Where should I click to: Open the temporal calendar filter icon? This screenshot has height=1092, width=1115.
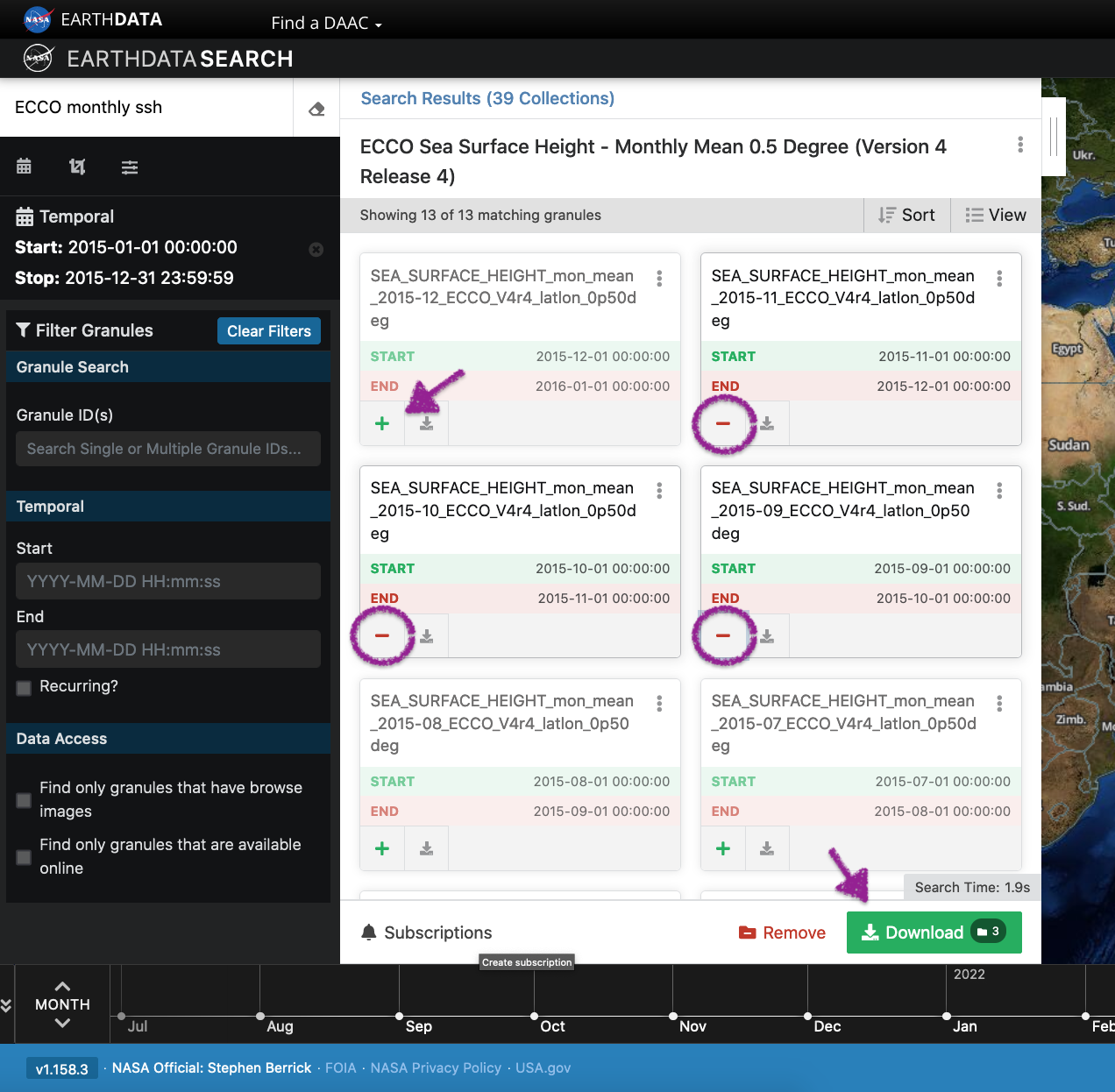[x=24, y=167]
